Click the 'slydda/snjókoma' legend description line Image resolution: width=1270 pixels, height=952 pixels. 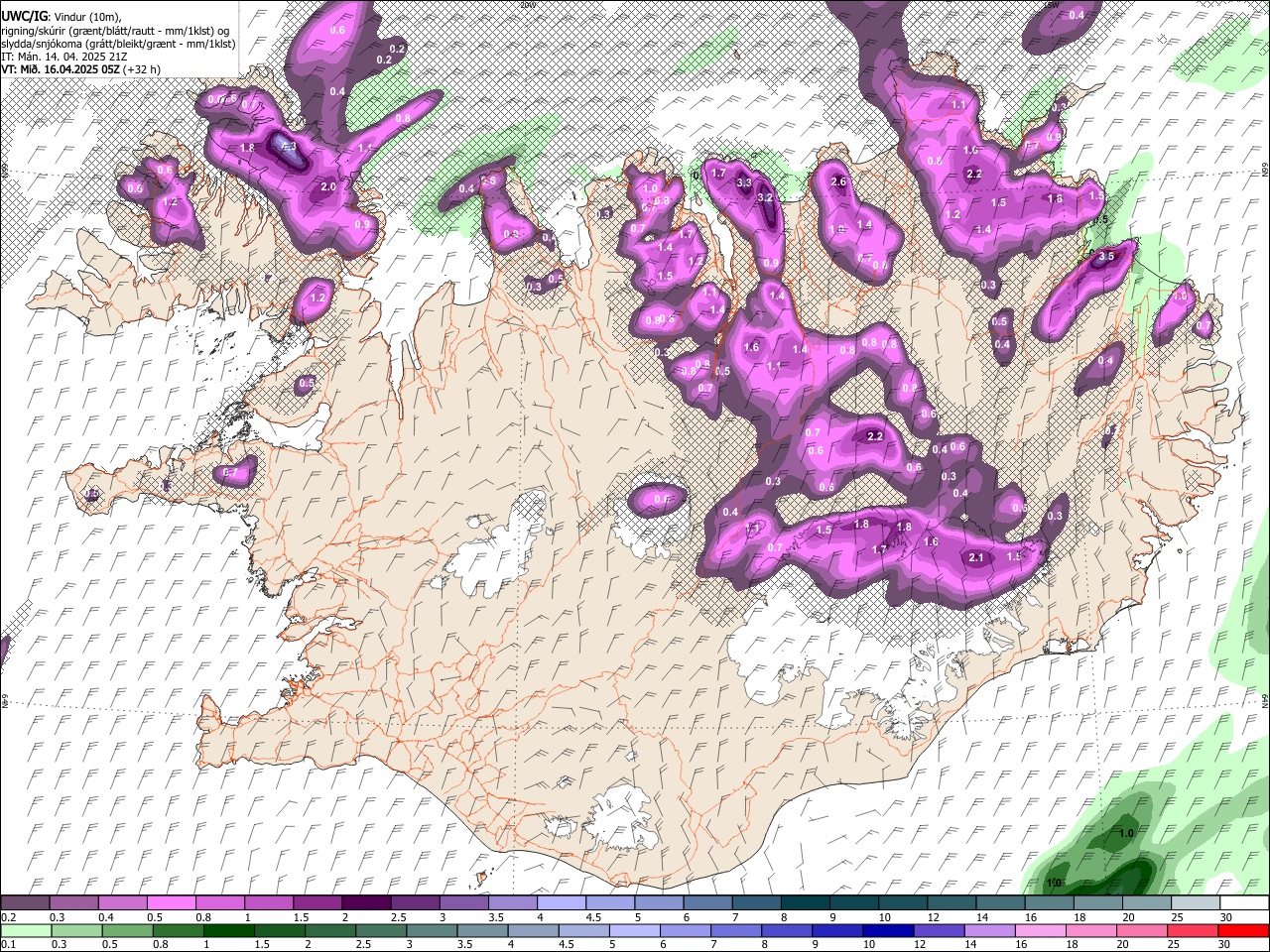118,44
